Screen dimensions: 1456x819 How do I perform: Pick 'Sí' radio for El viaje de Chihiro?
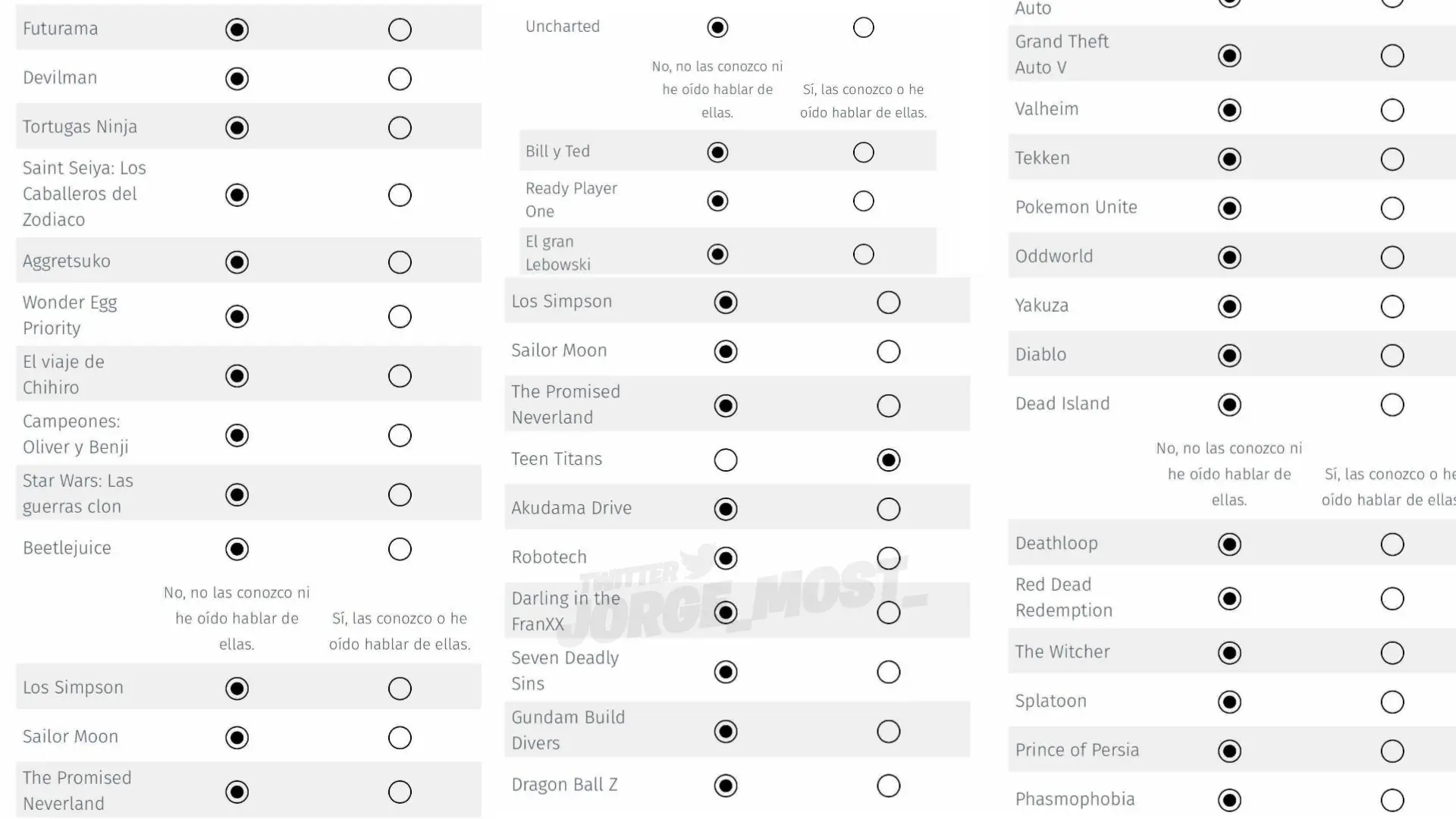point(400,376)
